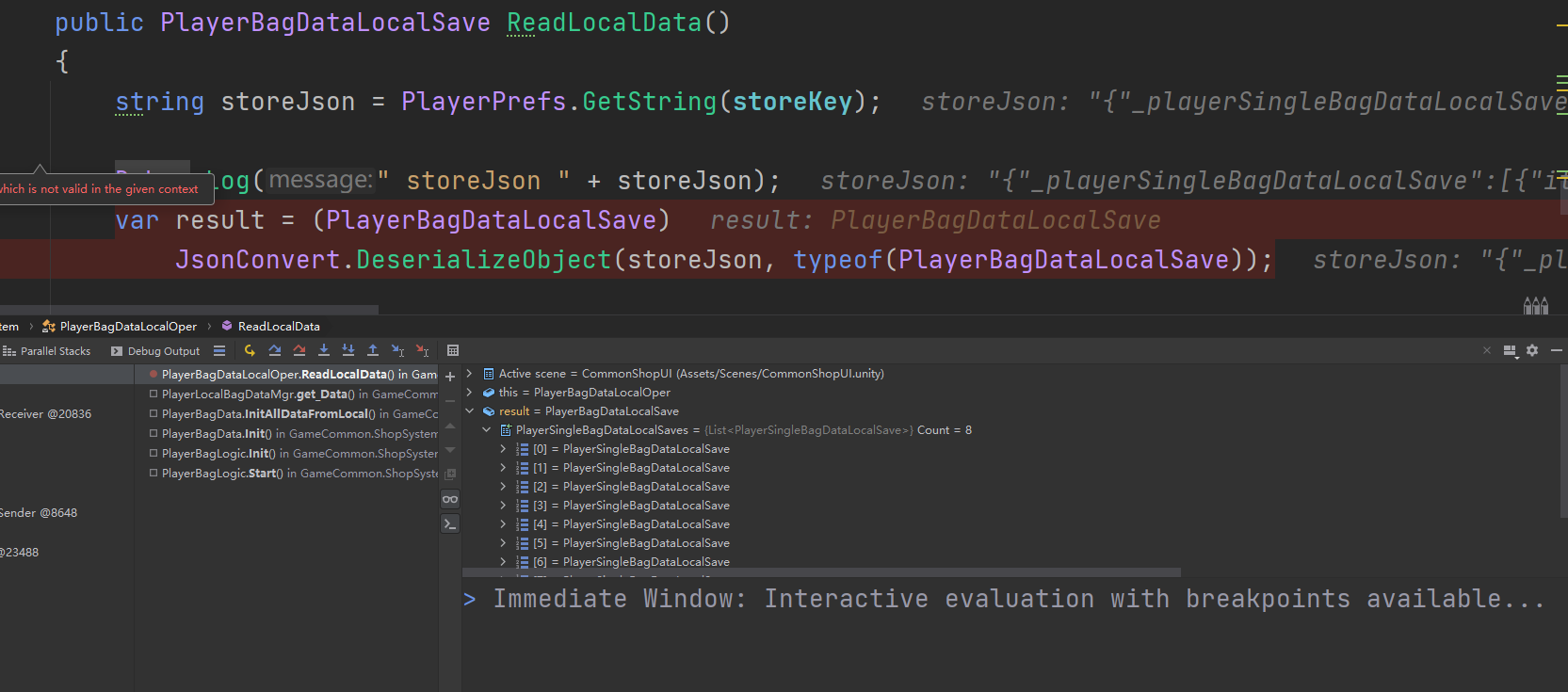Switch to the Debug Output tab
Viewport: 1568px width, 692px height.
coord(155,351)
